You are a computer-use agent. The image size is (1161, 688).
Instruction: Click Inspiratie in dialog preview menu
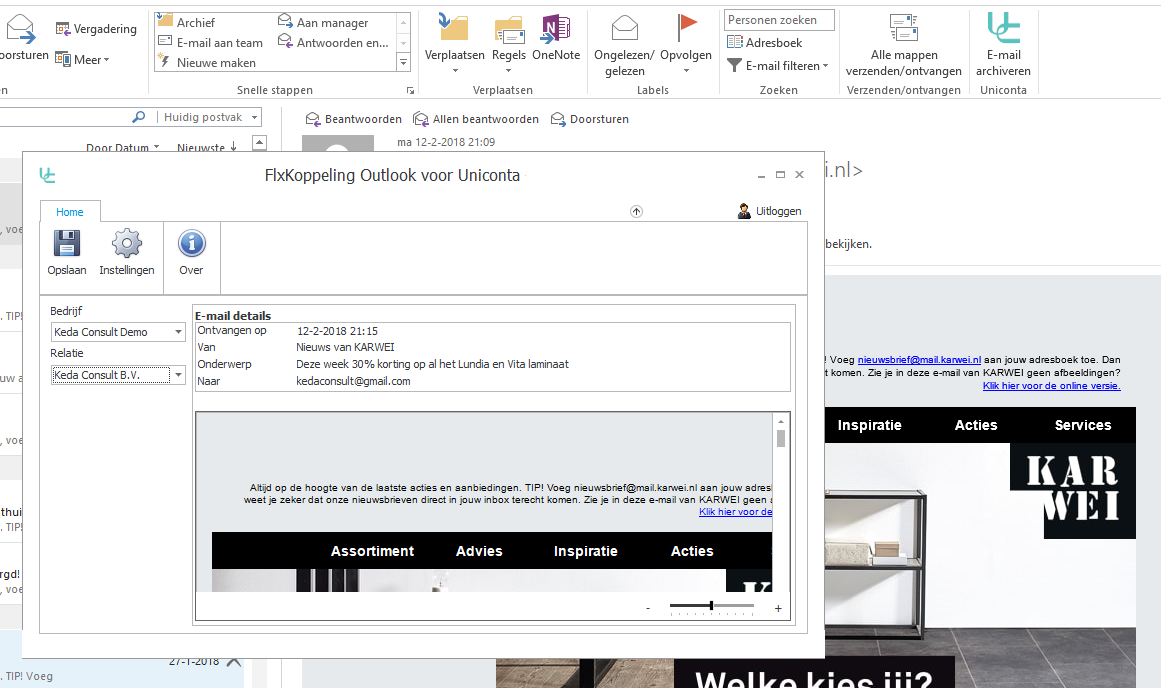tap(586, 551)
